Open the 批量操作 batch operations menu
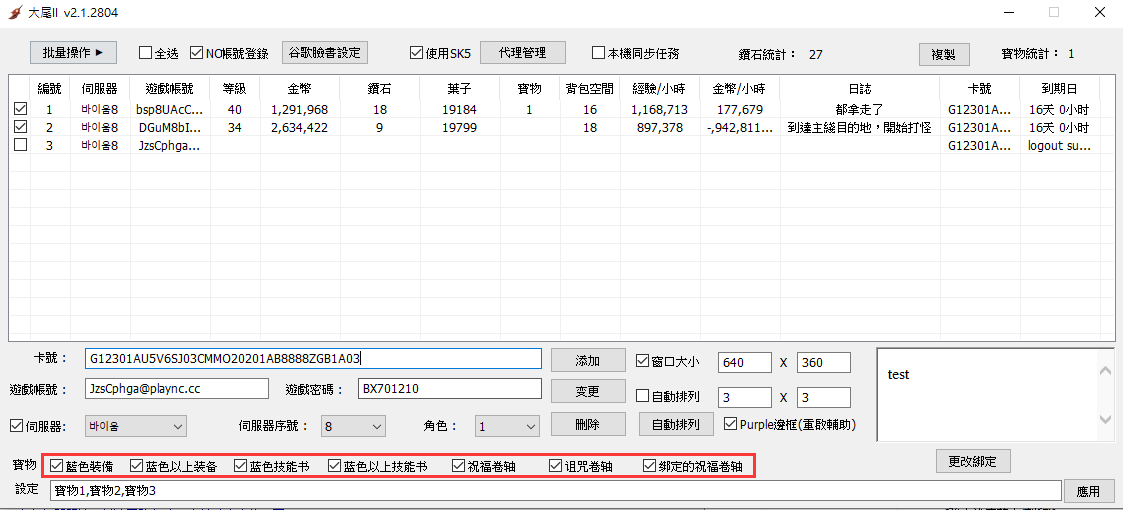 point(74,53)
